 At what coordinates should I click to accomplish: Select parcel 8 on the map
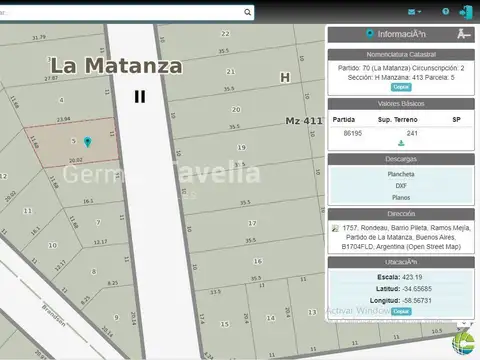pos(94,272)
